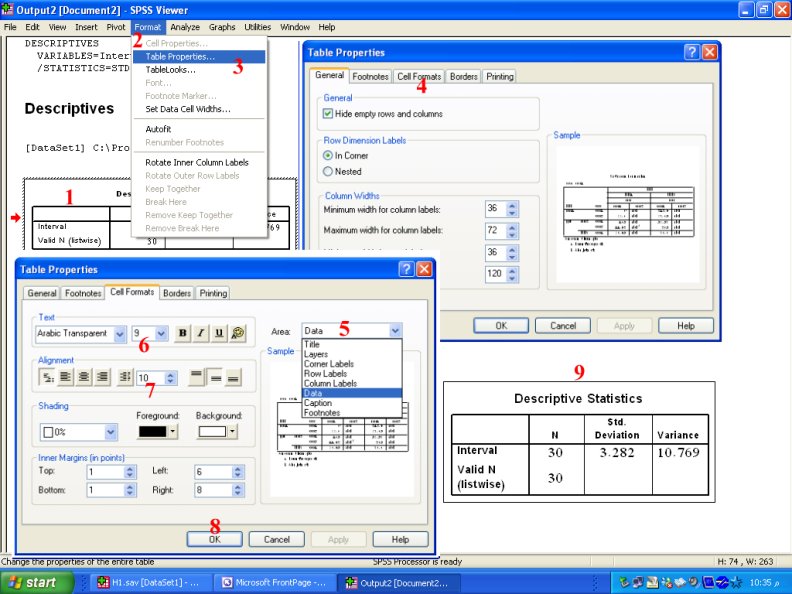Select the mixed alignment icon
The width and height of the screenshot is (792, 594).
(x=47, y=377)
